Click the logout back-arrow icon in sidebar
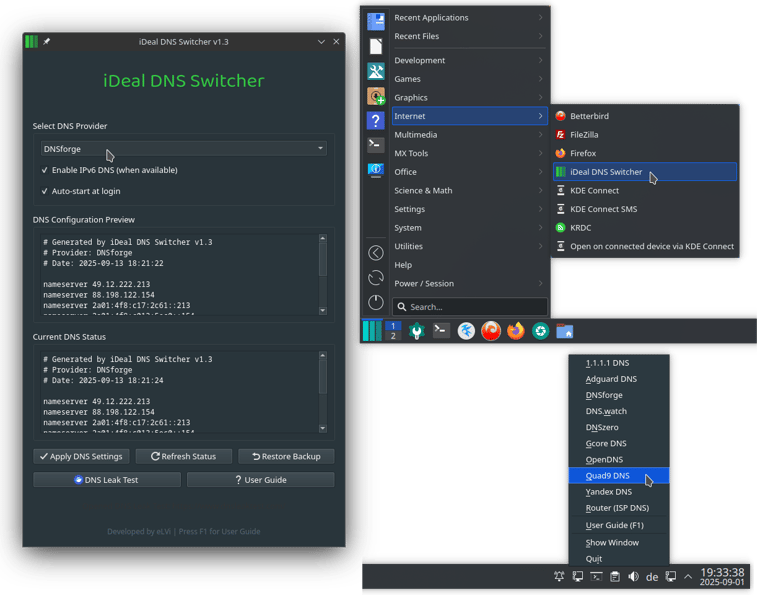 376,253
